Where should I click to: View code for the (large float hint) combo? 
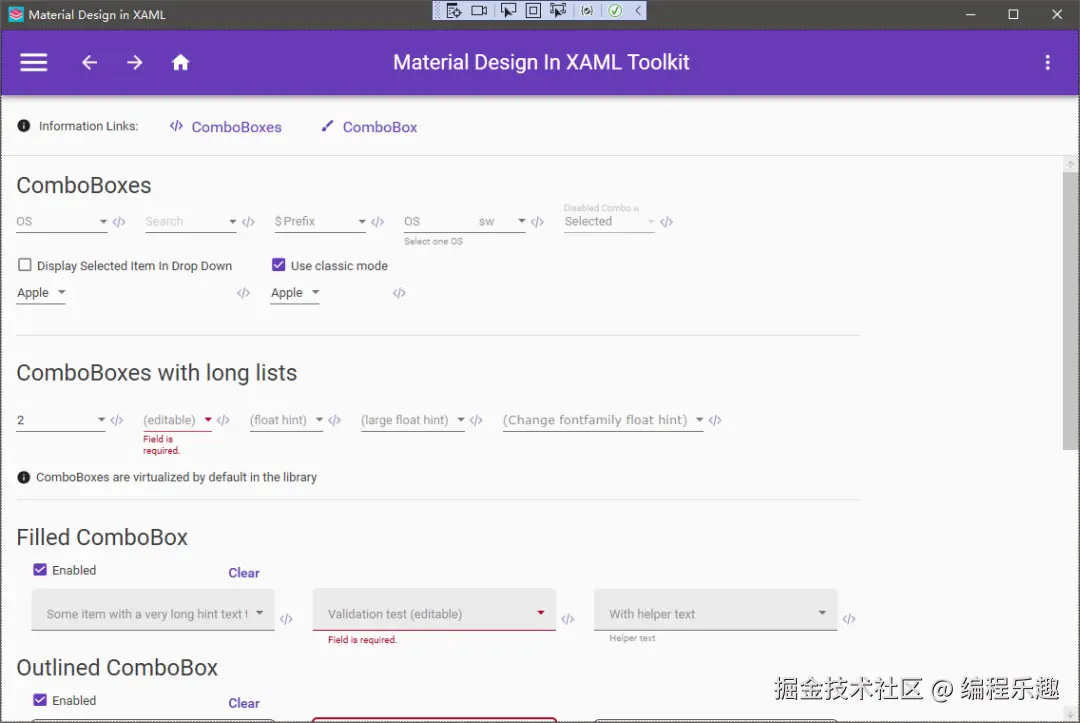pyautogui.click(x=476, y=420)
